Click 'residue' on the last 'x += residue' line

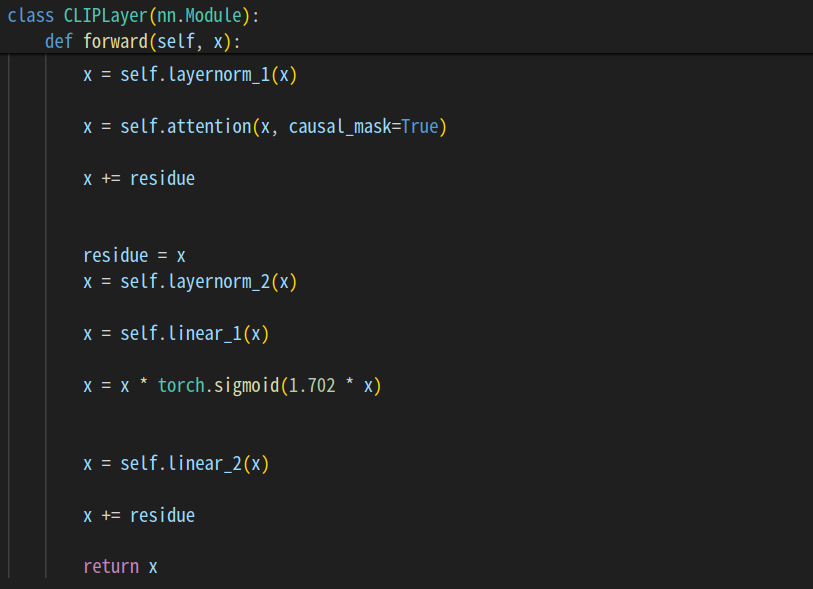162,516
